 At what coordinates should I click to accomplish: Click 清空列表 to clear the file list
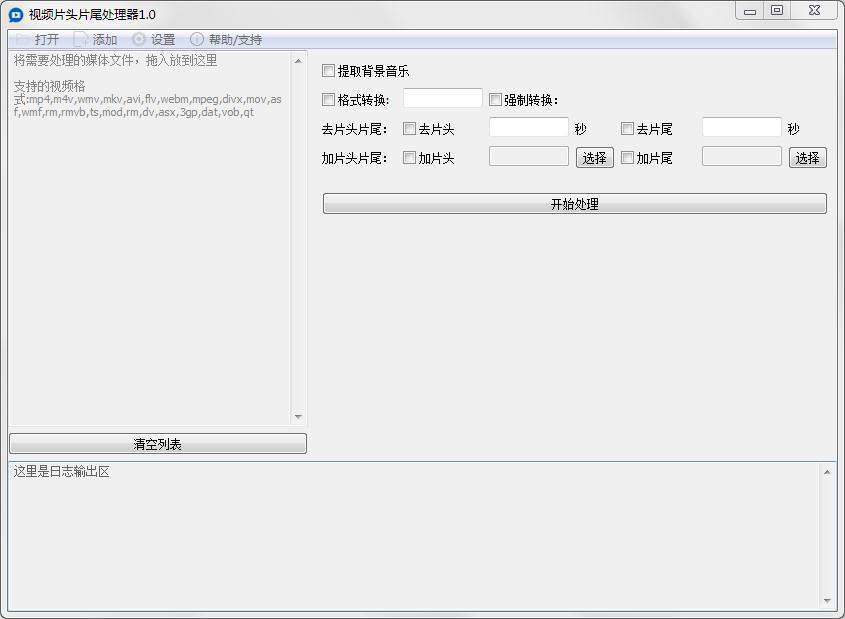pyautogui.click(x=157, y=443)
